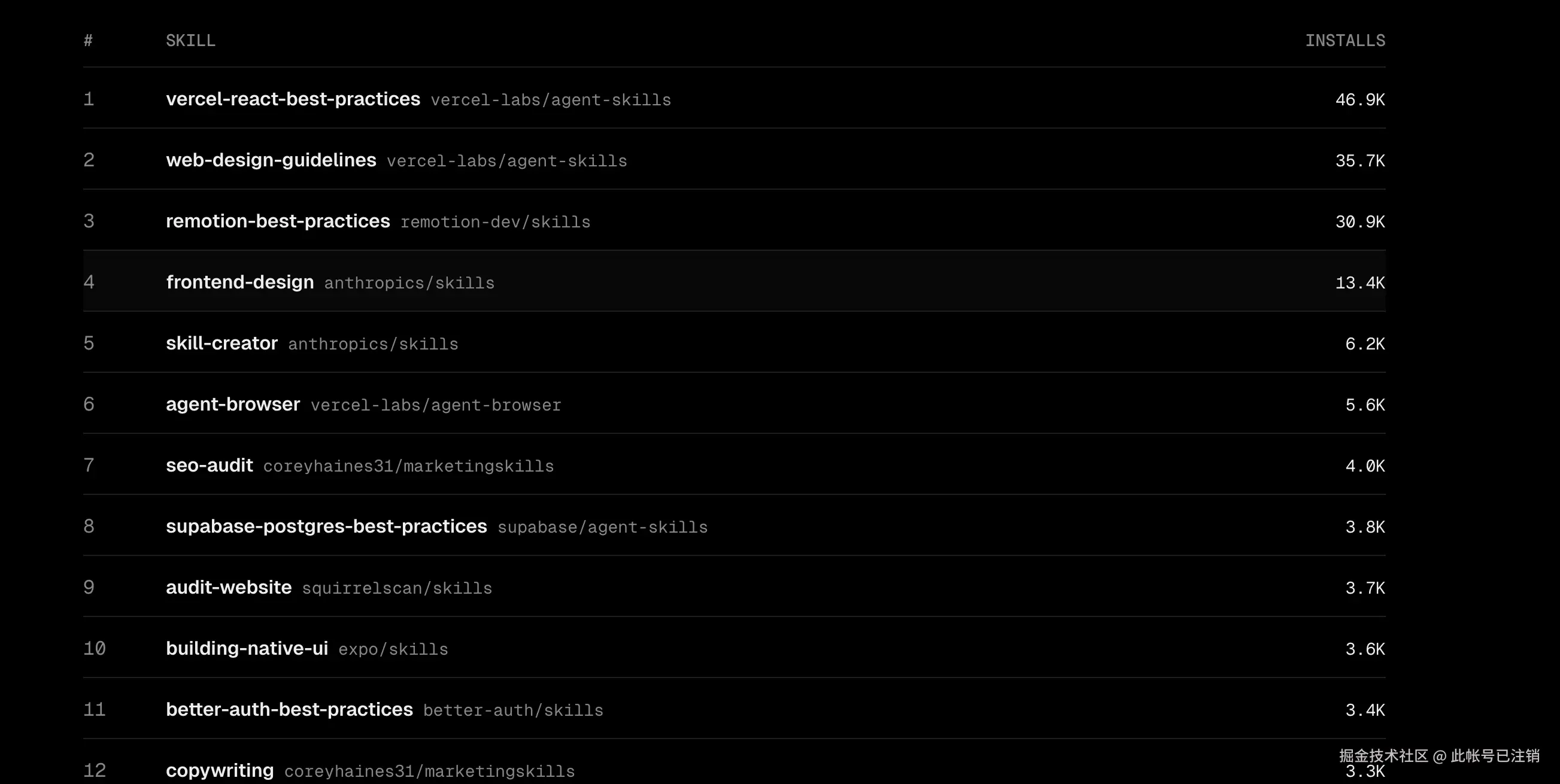1560x784 pixels.
Task: Click the expo/skills repository label
Action: click(x=393, y=649)
